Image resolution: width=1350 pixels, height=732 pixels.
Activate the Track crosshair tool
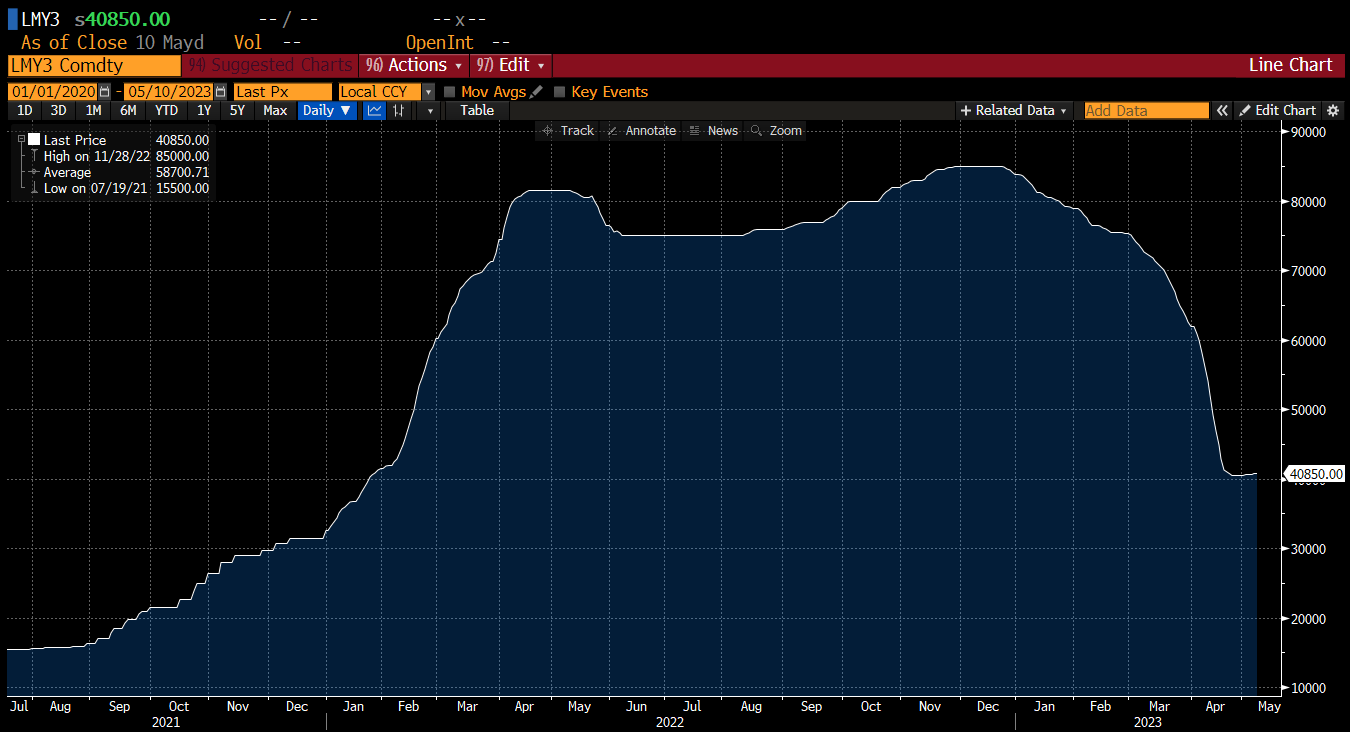coord(568,131)
